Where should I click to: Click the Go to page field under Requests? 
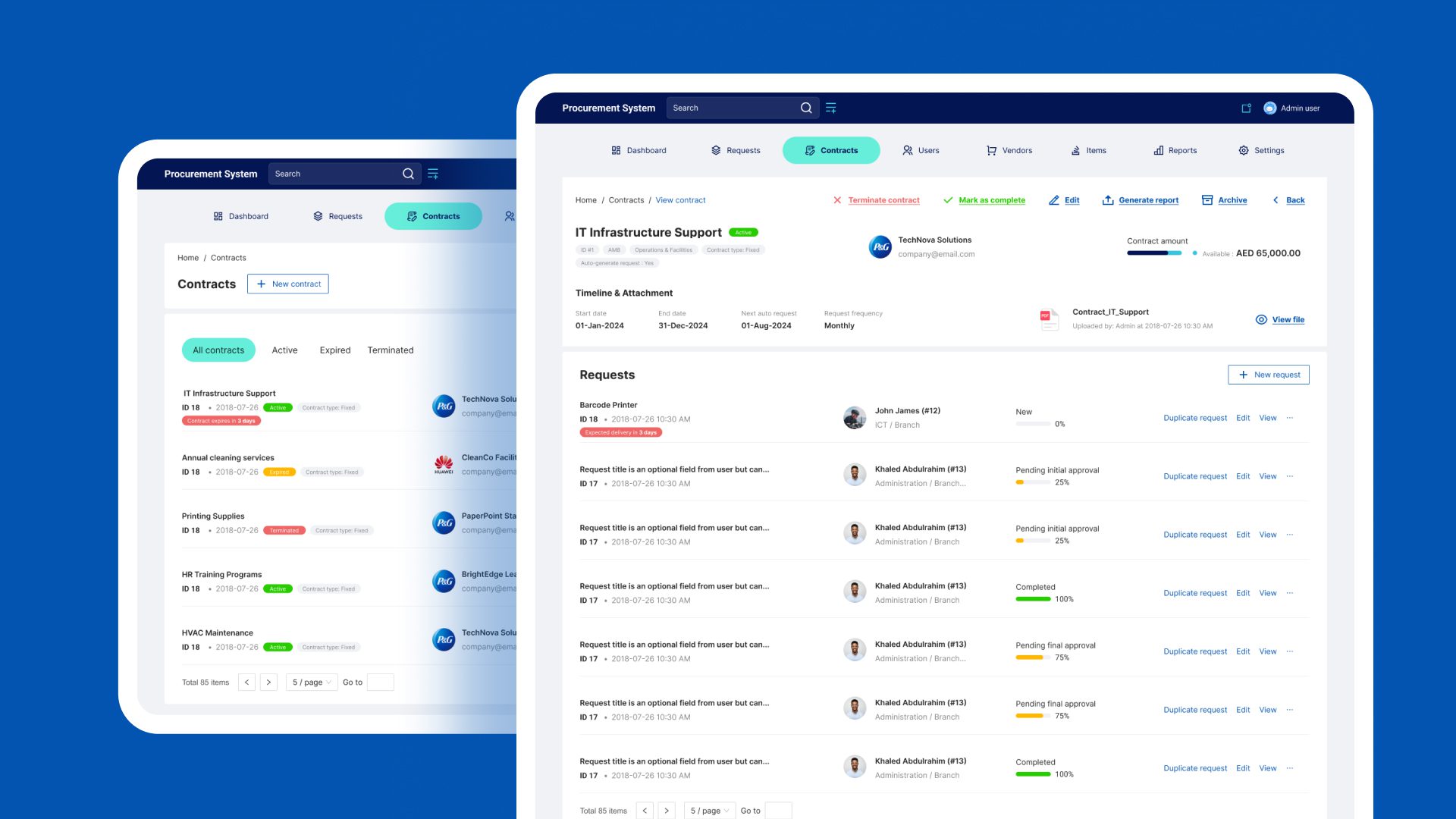(778, 811)
